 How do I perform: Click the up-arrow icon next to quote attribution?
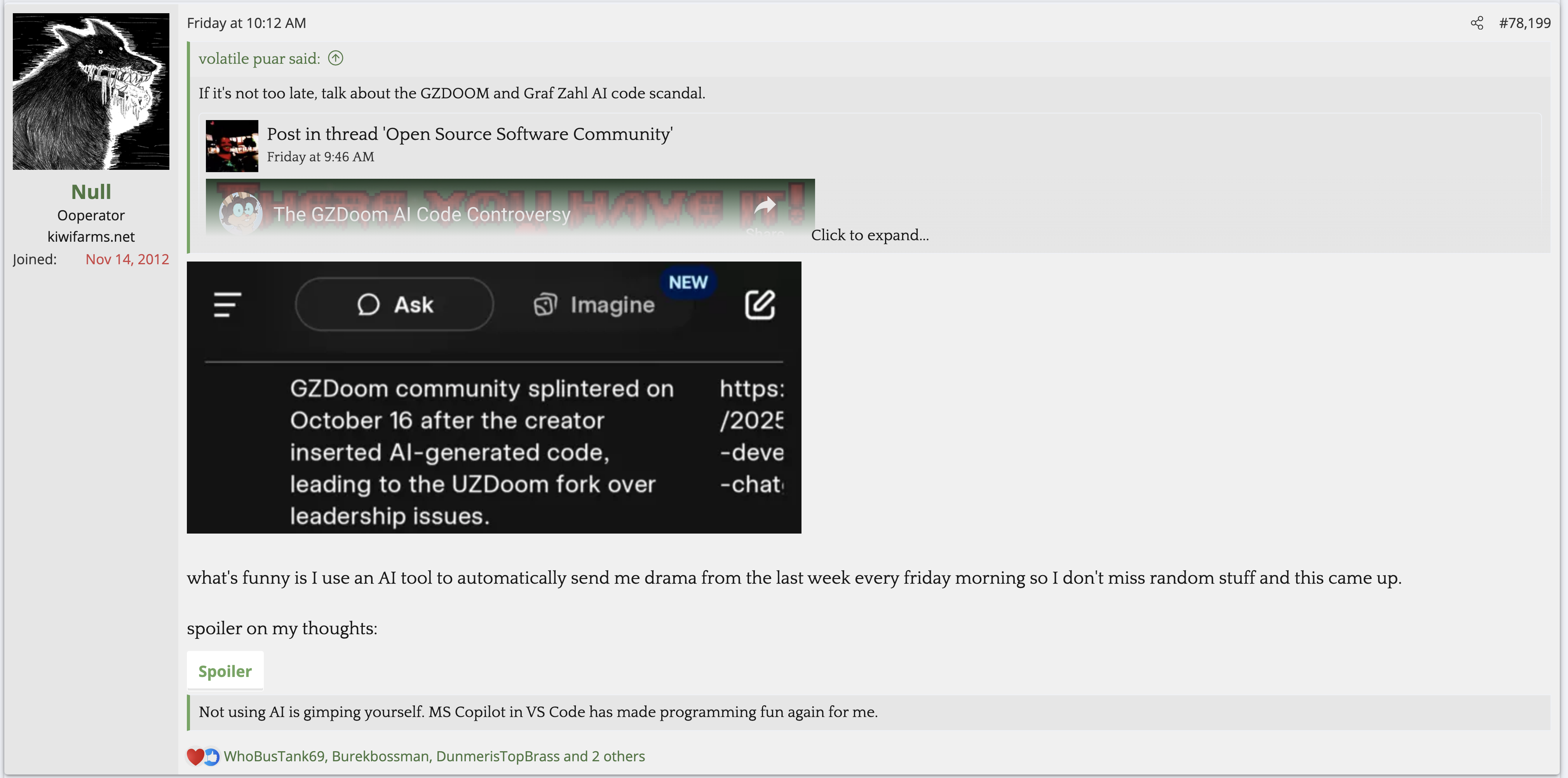pos(335,58)
